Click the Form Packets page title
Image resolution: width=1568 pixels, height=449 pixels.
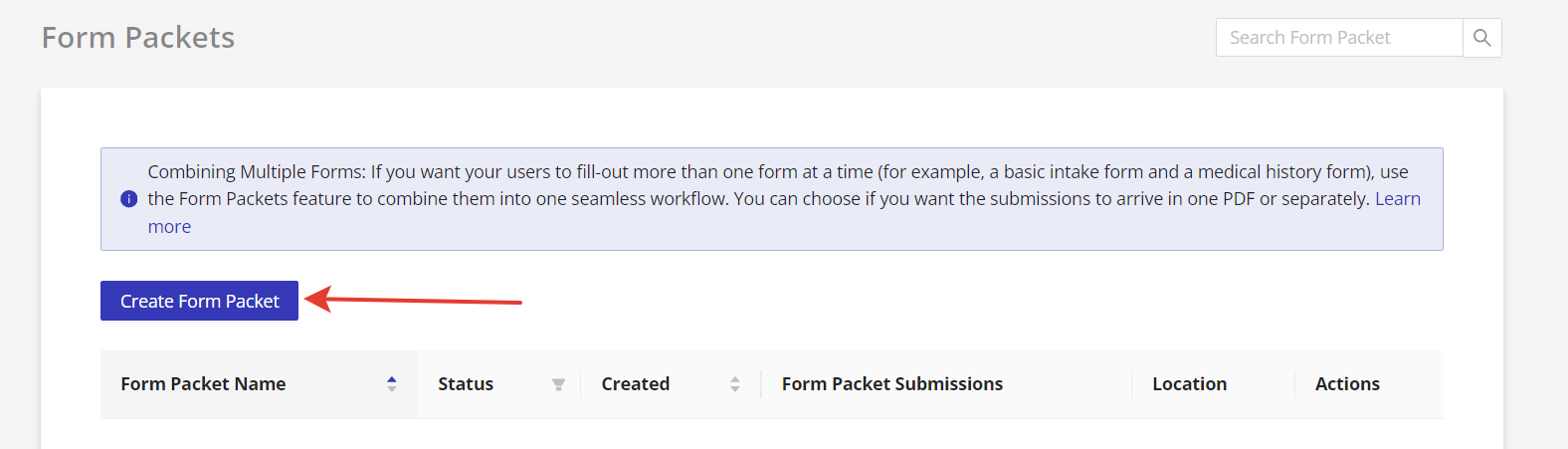[x=138, y=38]
